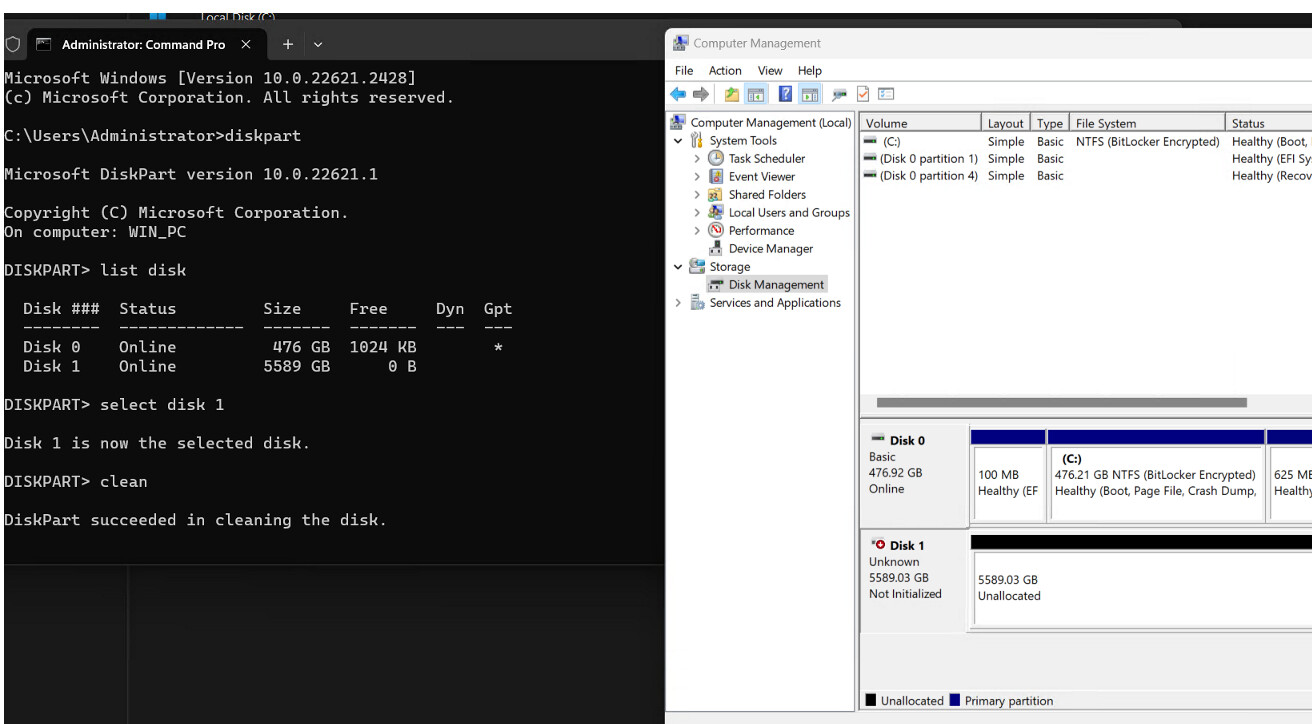Open the Action menu
The image size is (1312, 724).
click(725, 70)
